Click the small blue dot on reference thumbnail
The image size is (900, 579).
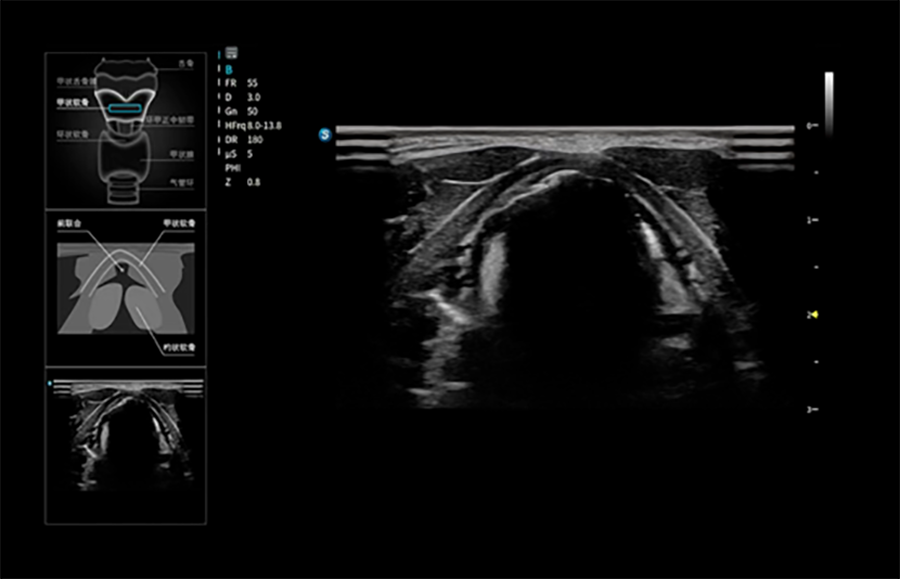coord(49,382)
